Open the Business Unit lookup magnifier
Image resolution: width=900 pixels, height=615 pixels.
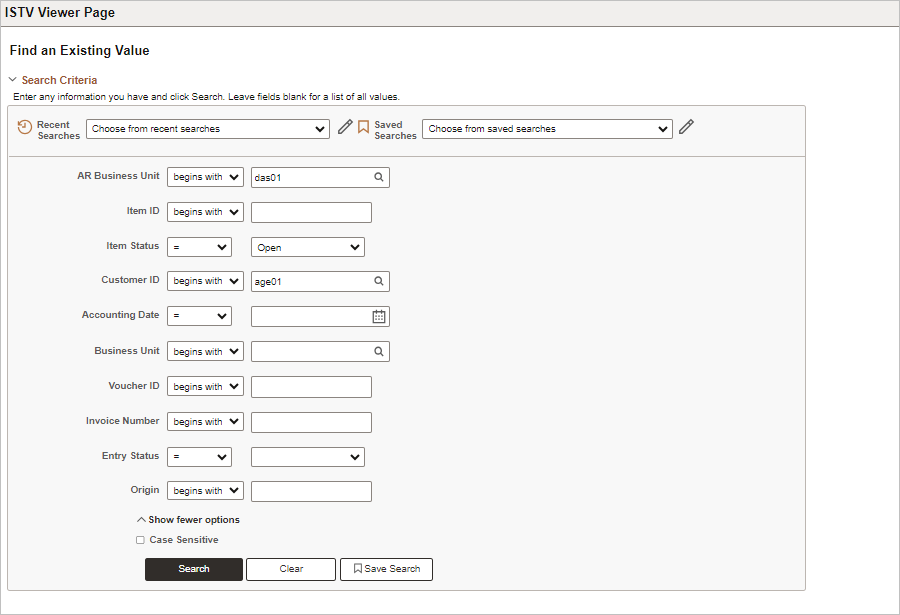tap(379, 351)
